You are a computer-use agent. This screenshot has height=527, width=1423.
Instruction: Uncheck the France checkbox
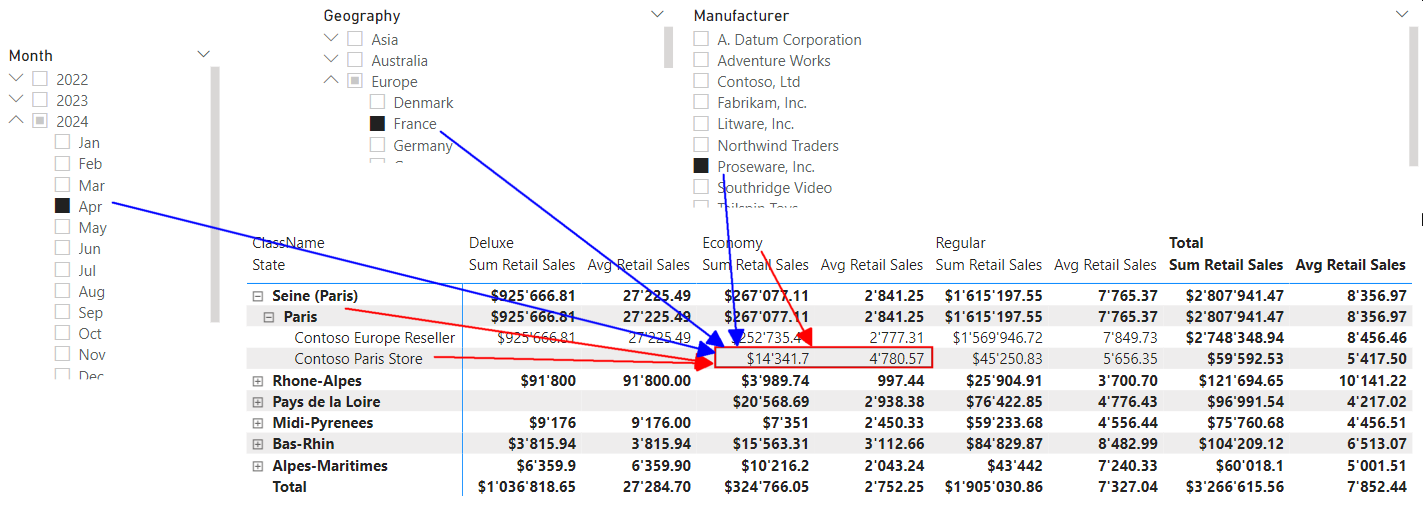pyautogui.click(x=377, y=124)
